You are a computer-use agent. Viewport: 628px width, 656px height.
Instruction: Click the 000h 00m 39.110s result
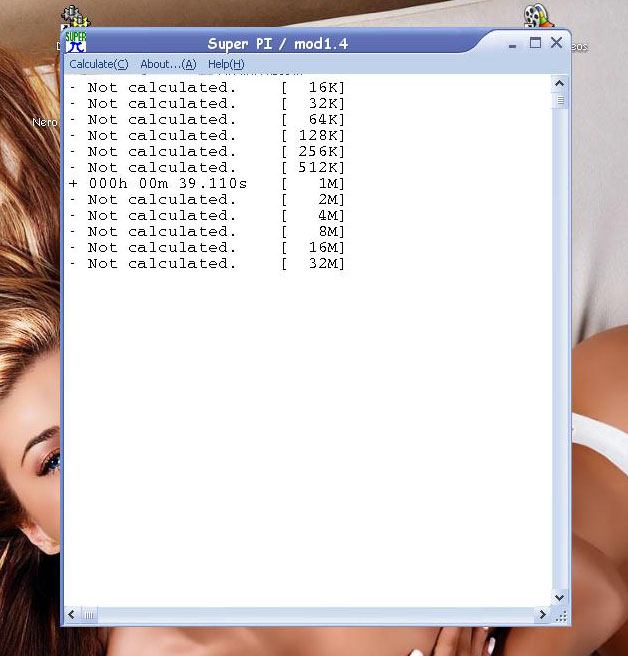(x=168, y=184)
